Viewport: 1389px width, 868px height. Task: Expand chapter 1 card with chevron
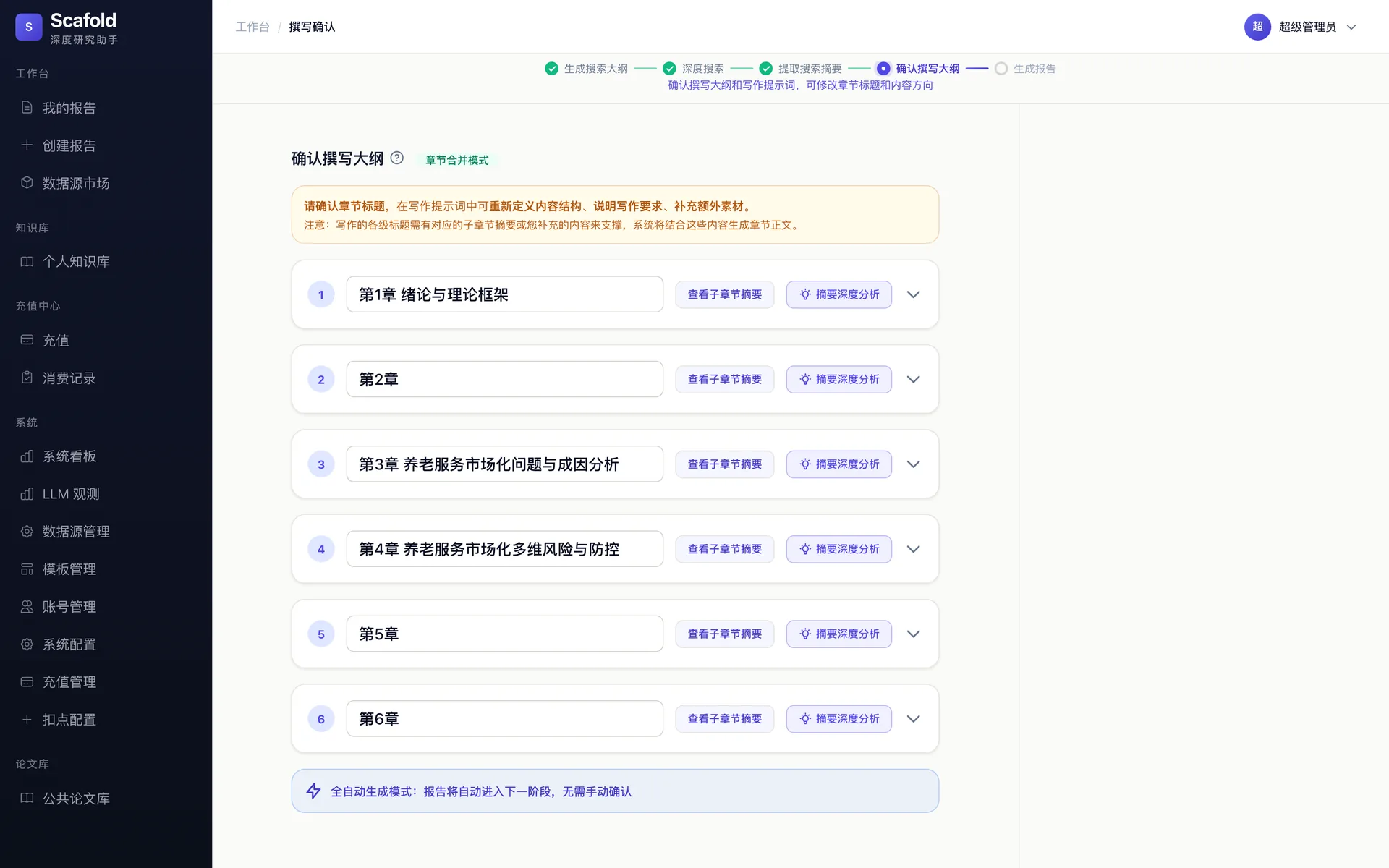pyautogui.click(x=914, y=294)
